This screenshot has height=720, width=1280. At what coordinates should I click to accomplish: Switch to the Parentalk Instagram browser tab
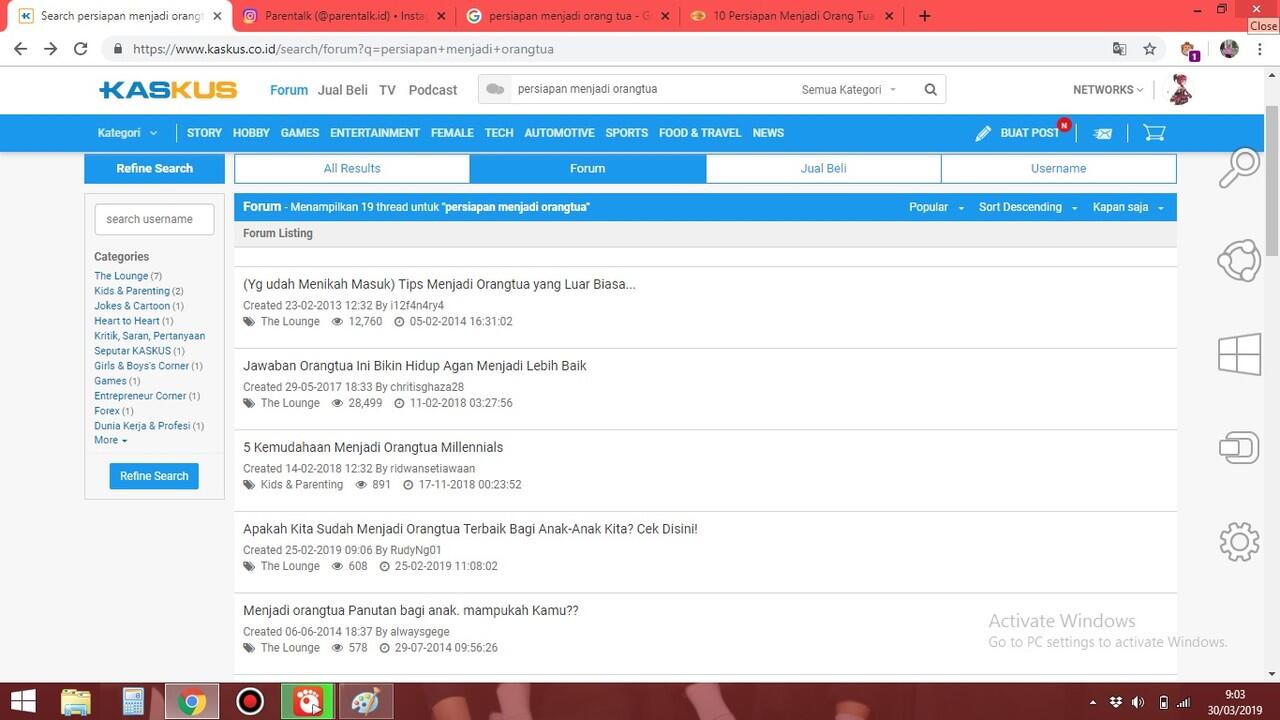tap(343, 16)
